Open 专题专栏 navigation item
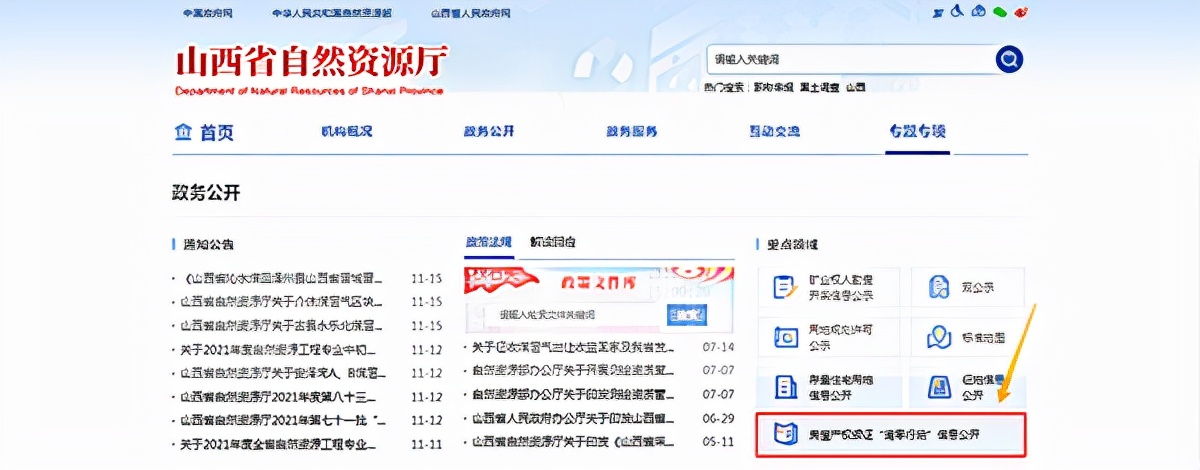This screenshot has height=470, width=1200. [918, 132]
